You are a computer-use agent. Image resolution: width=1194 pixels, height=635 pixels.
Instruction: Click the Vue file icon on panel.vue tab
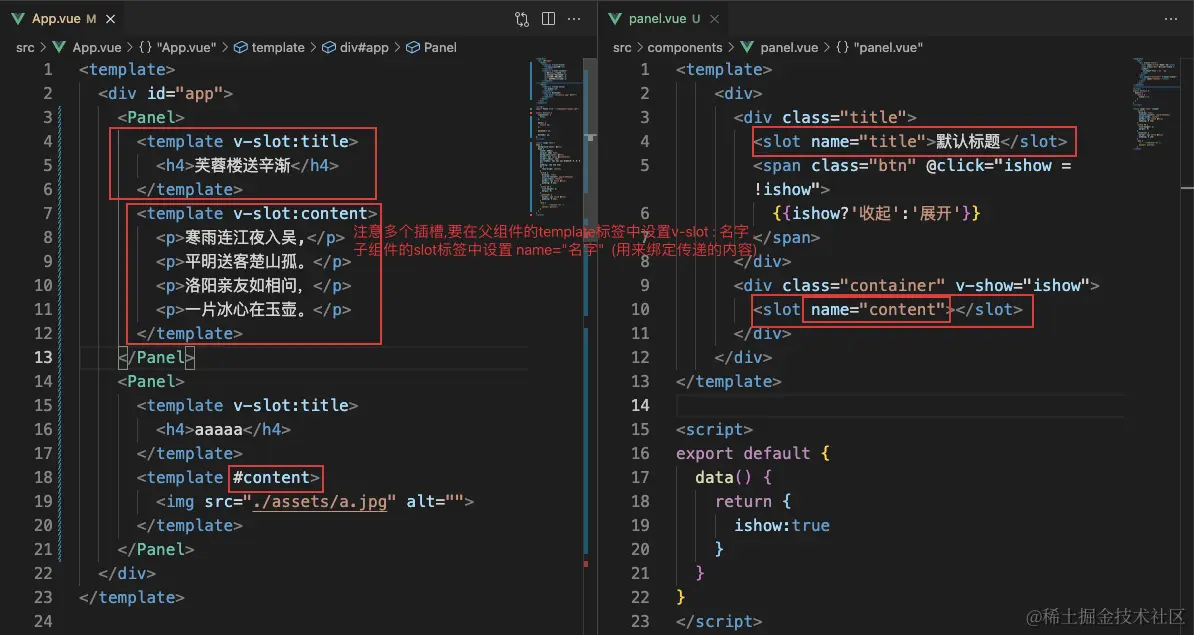tap(615, 18)
